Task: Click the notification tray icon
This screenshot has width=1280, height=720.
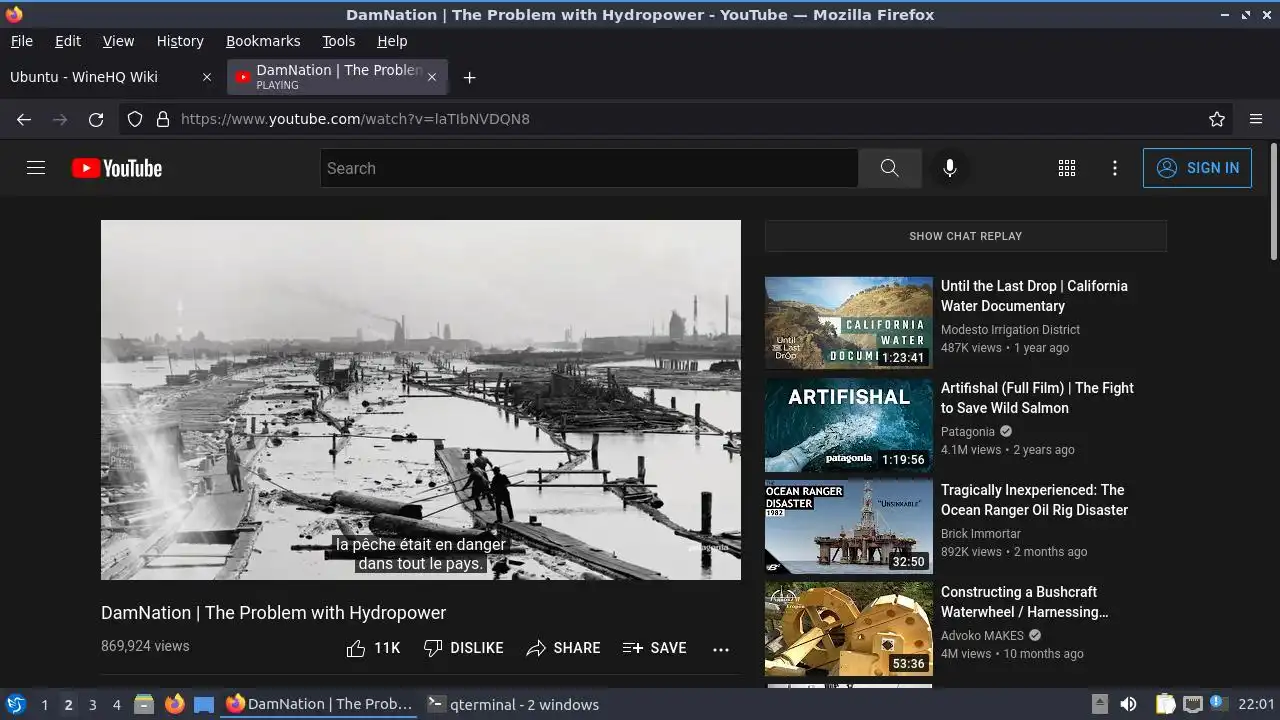Action: pos(1218,704)
